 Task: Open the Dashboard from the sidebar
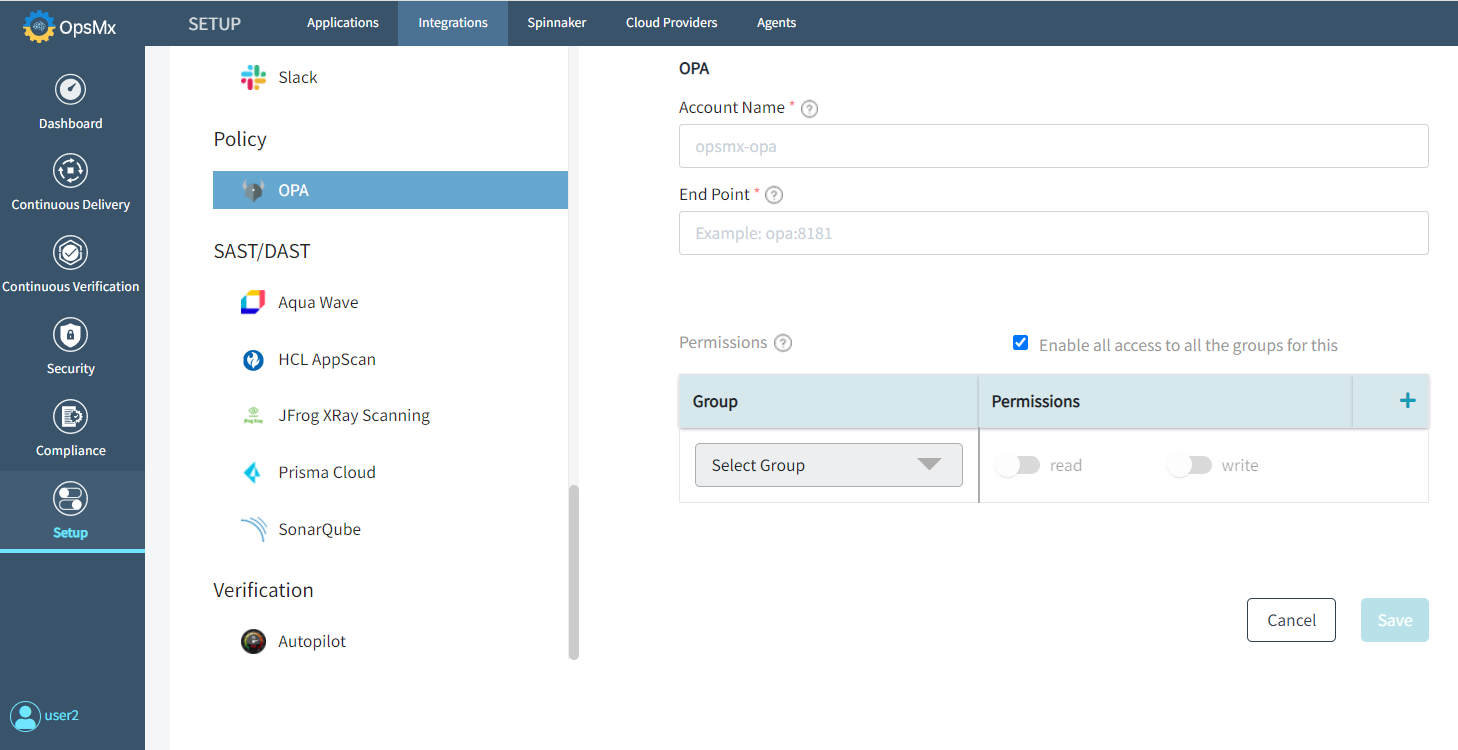[70, 100]
